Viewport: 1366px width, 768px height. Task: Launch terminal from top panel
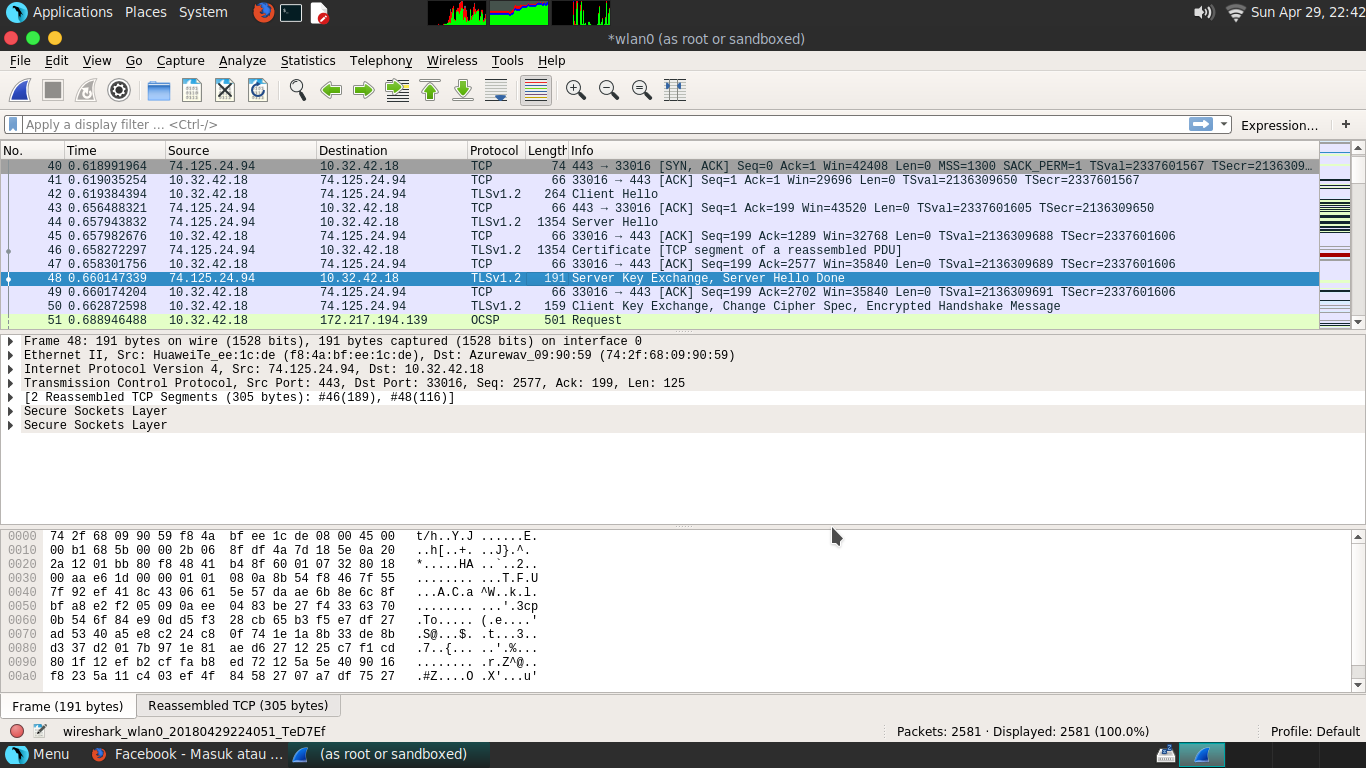[291, 12]
